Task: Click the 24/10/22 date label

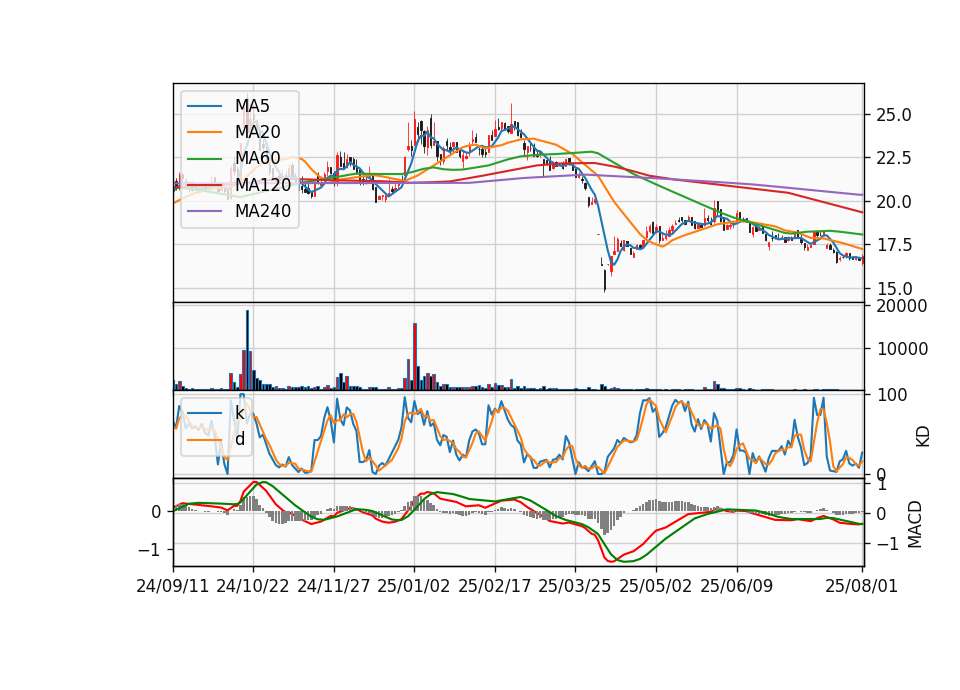Action: point(253,586)
